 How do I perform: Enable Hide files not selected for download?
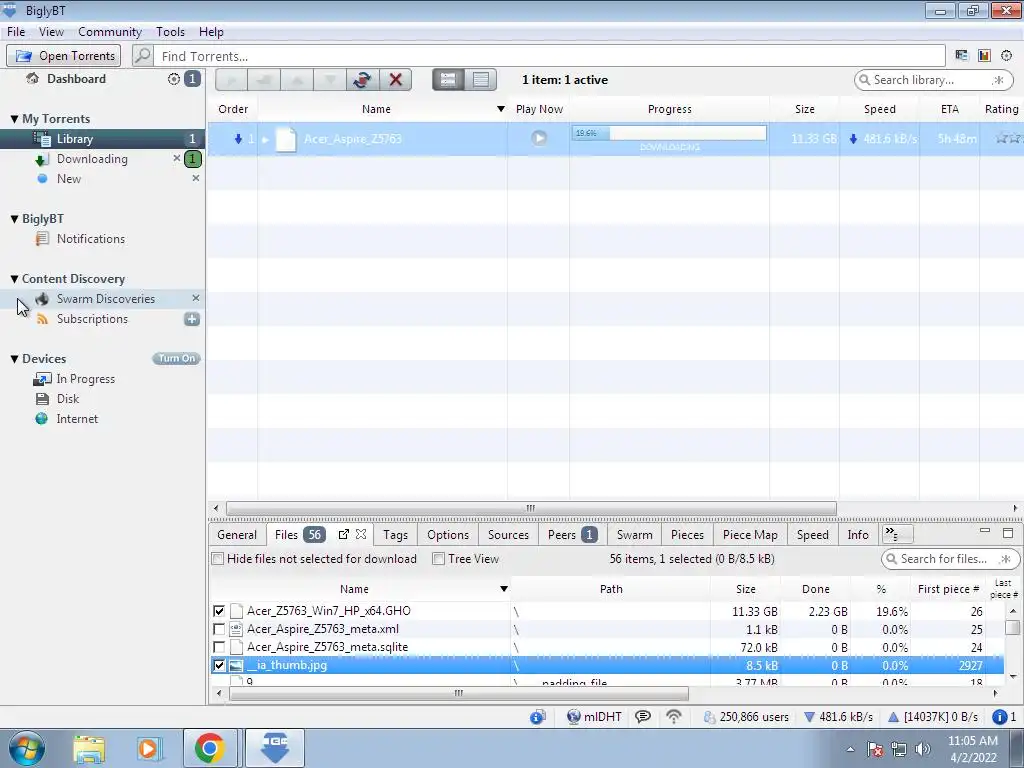[218, 559]
